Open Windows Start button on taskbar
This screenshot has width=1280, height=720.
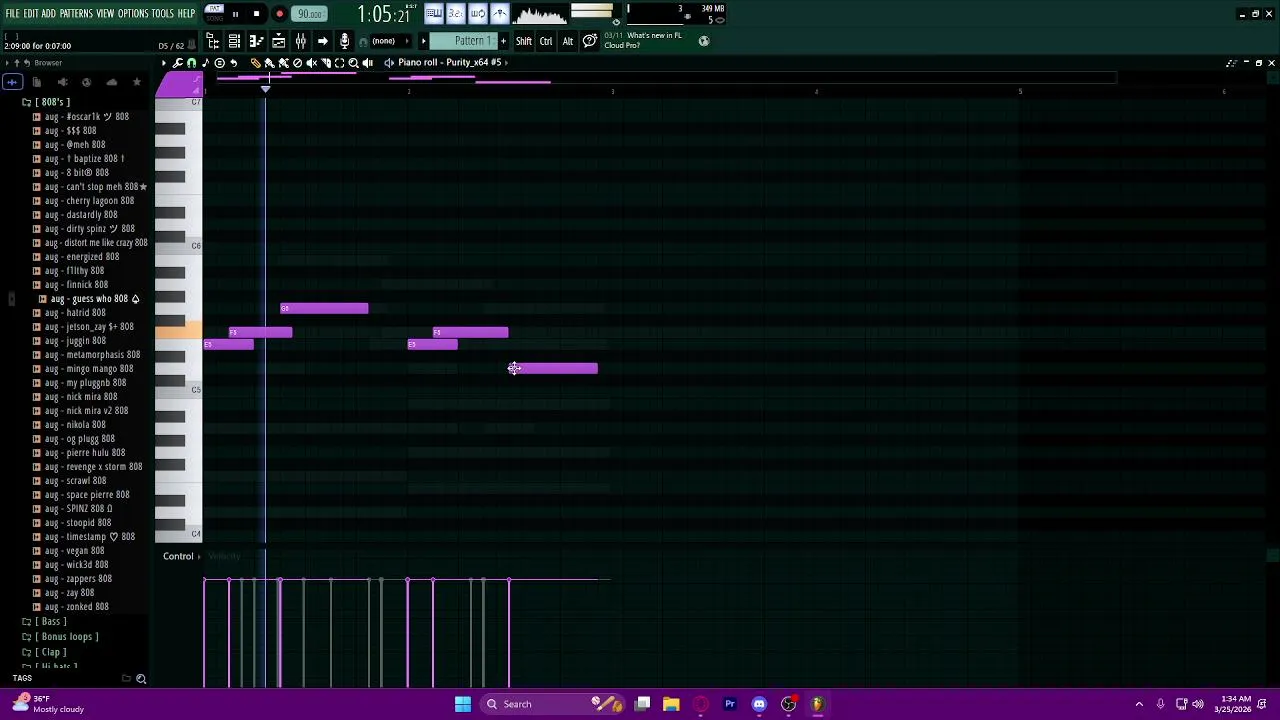[x=463, y=704]
